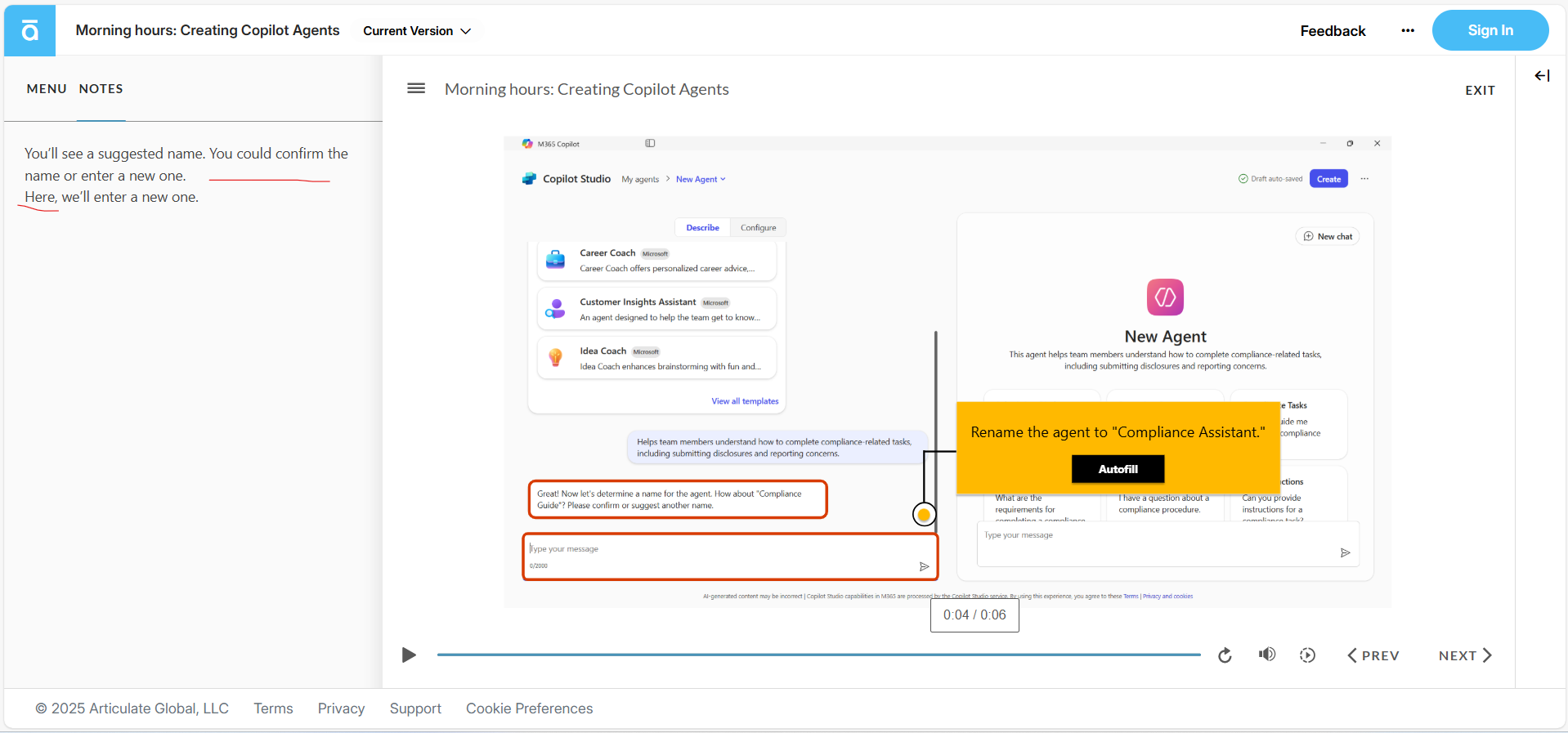Send the message in the left chat
Image resolution: width=1568 pixels, height=733 pixels.
click(x=924, y=566)
